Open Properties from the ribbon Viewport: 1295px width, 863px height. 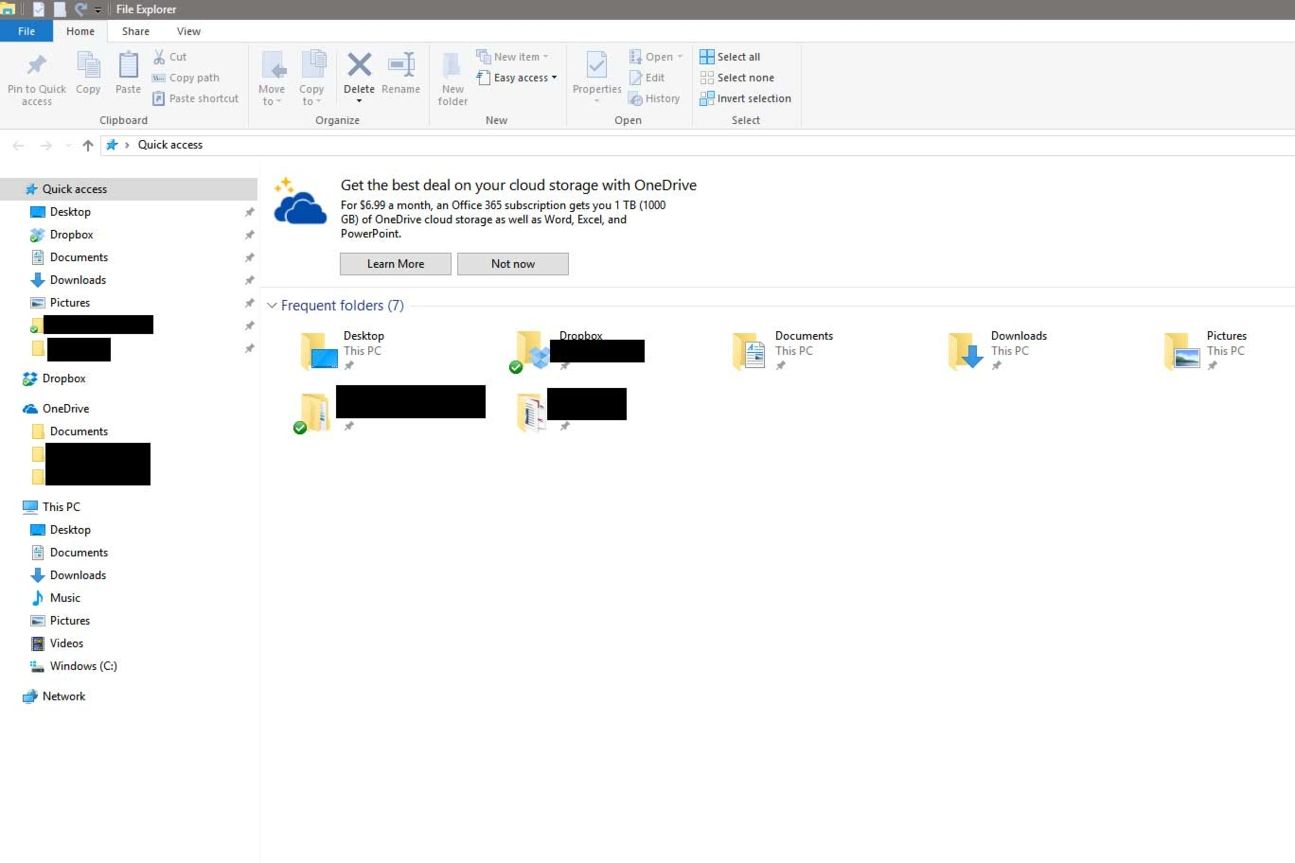[596, 77]
